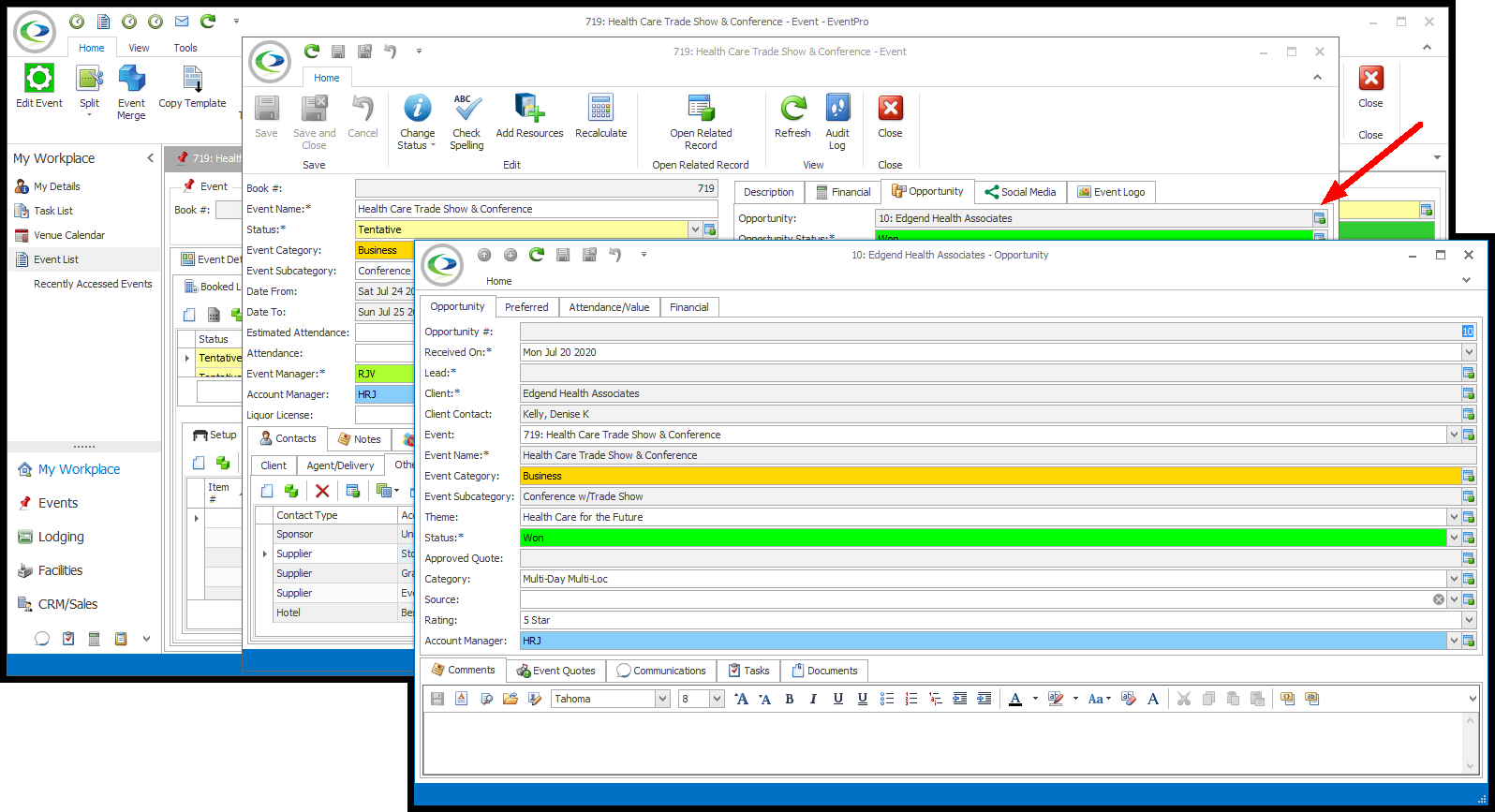1495x812 pixels.
Task: Click the Refresh ribbon button in Event window
Action: click(792, 116)
